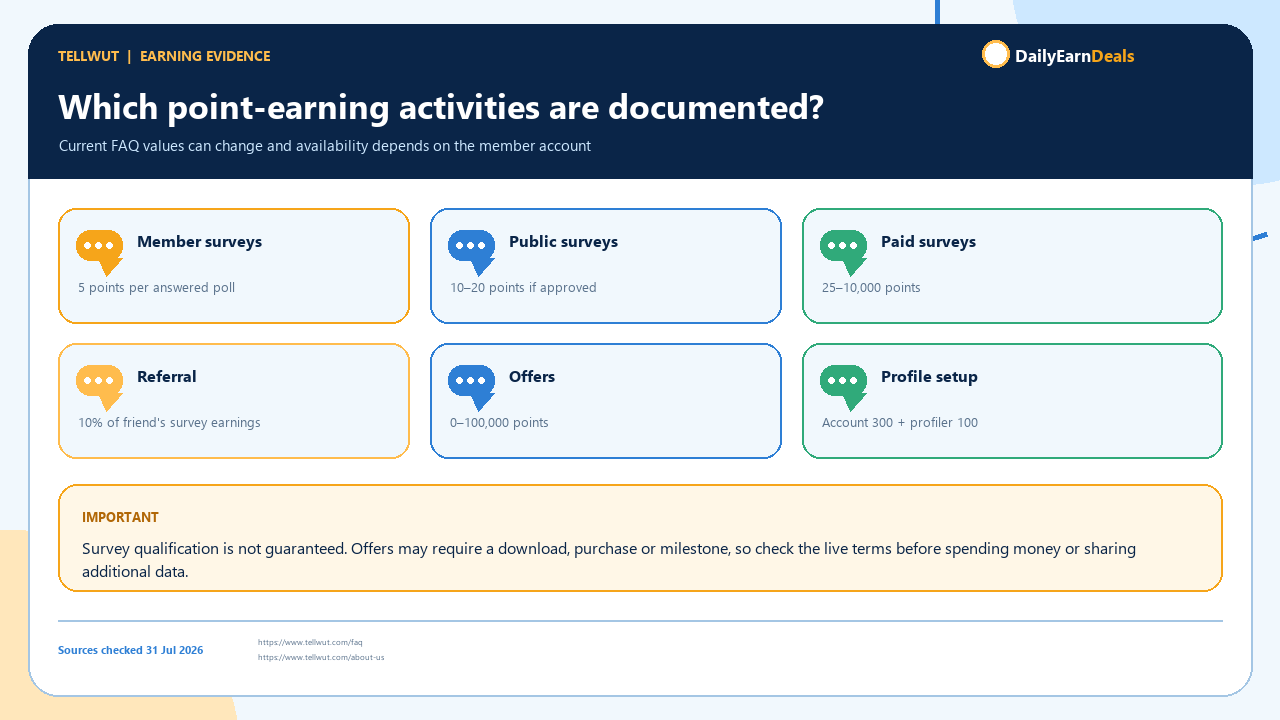
Task: Open the tellwut.com/faq source link
Action: 310,642
